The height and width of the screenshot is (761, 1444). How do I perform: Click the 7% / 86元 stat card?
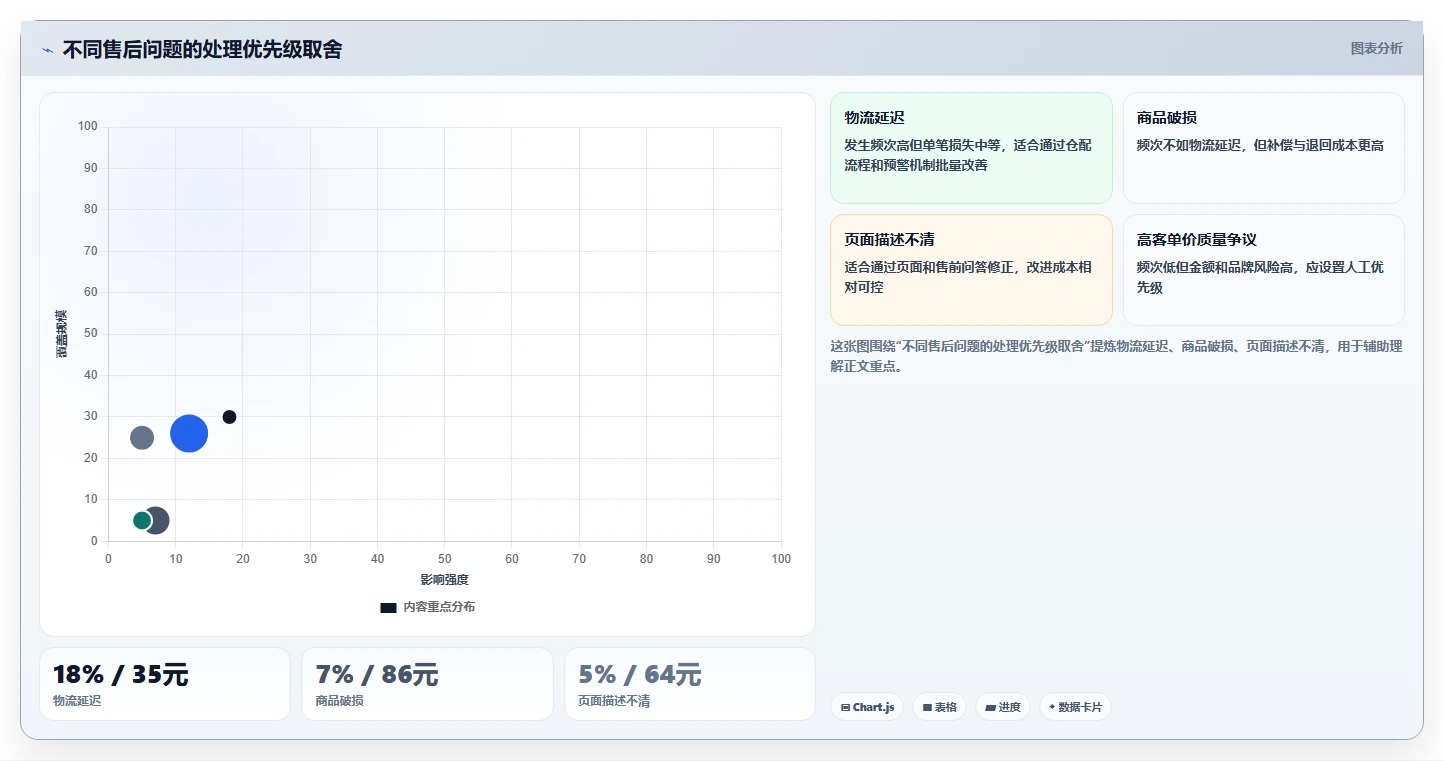coord(427,684)
